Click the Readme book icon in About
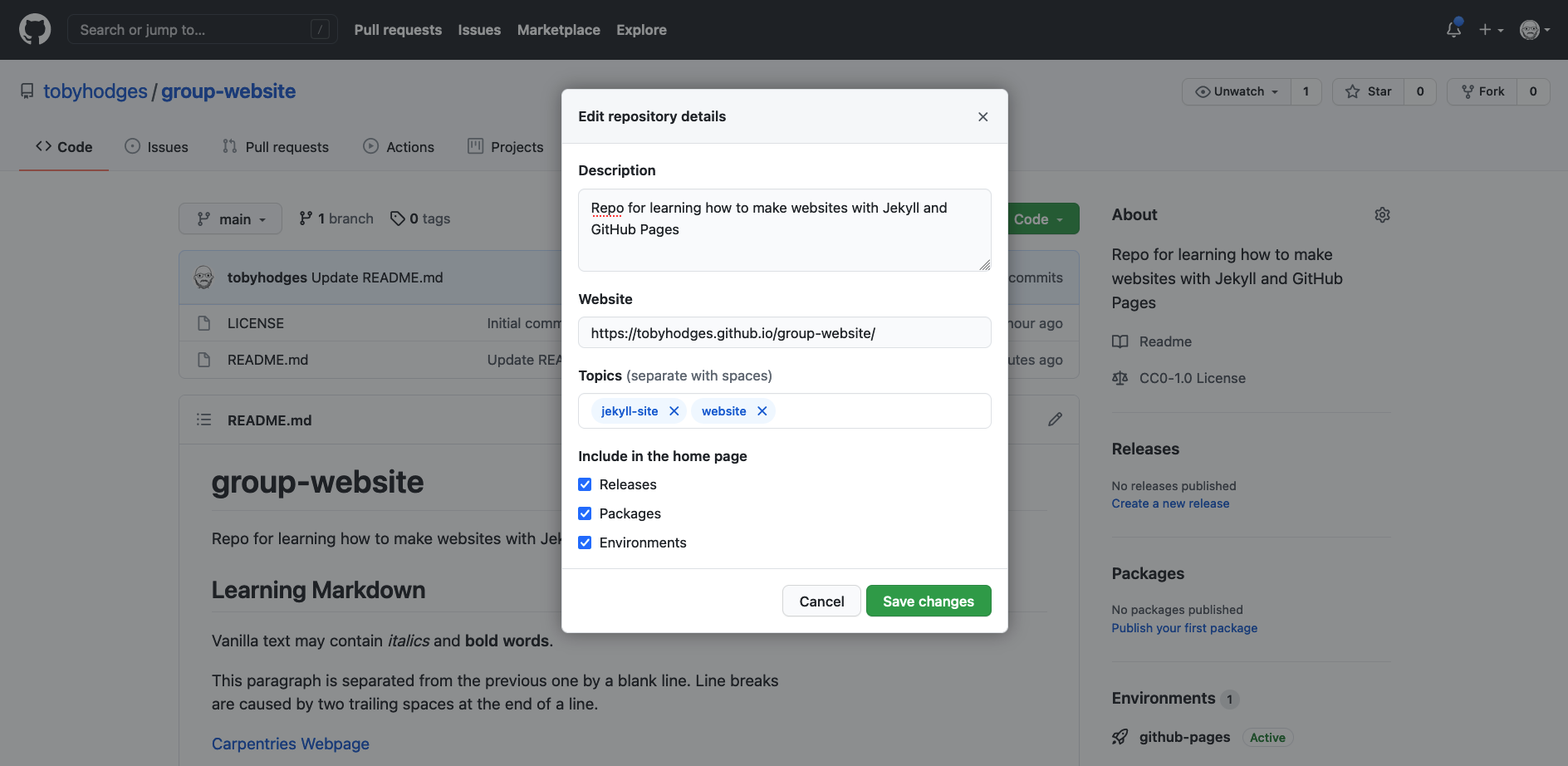1568x766 pixels. (1120, 341)
